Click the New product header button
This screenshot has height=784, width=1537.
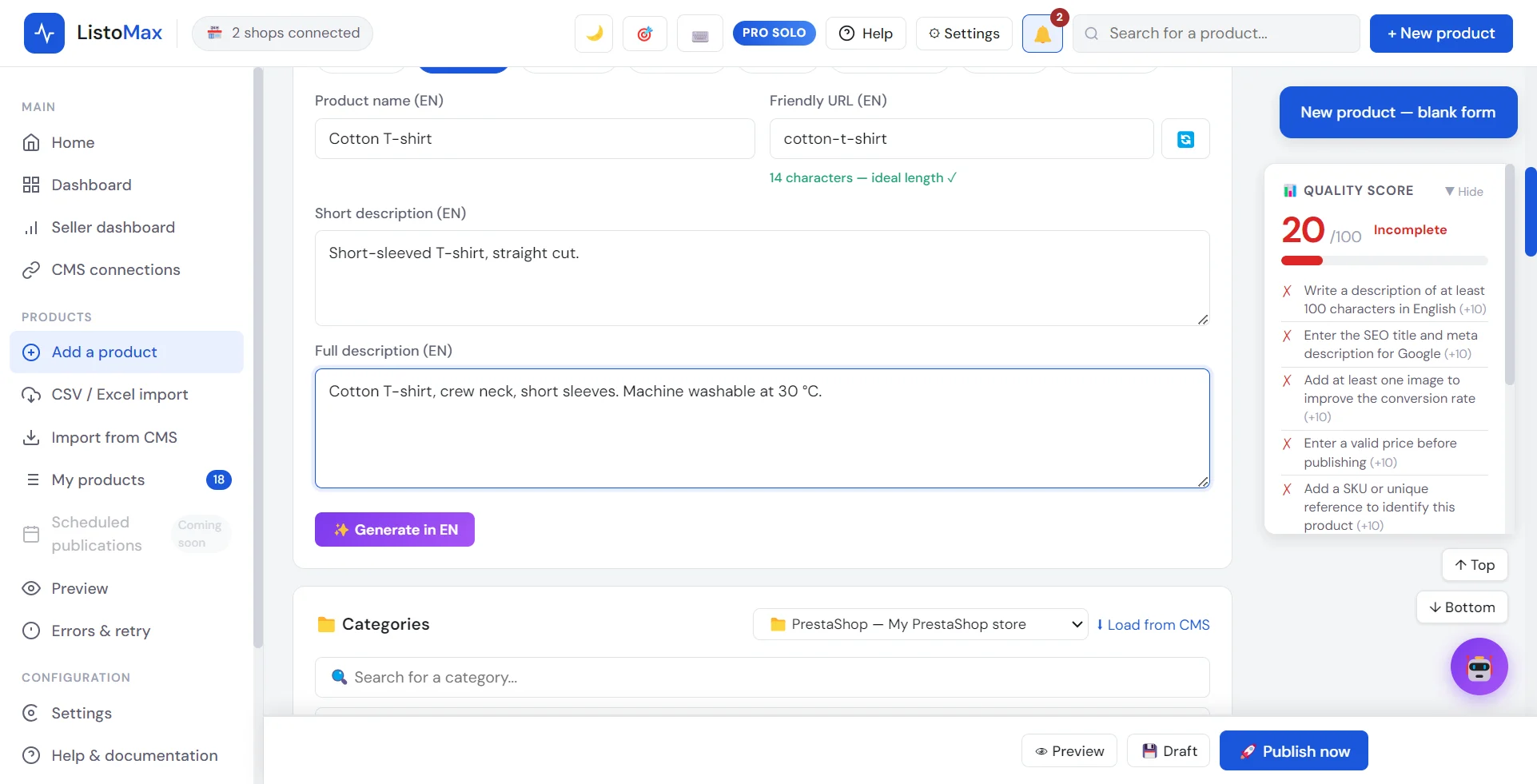pyautogui.click(x=1441, y=34)
